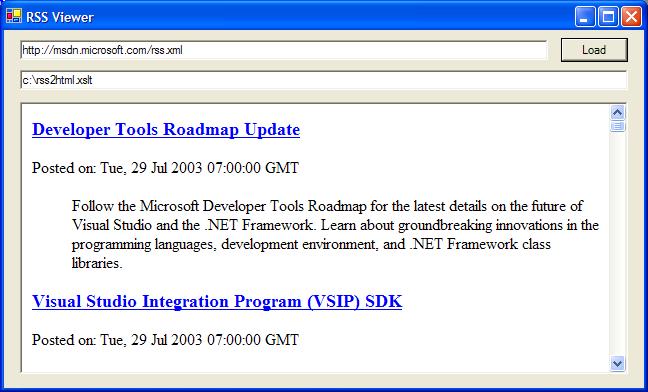Click the RSS Viewer title bar icon

[14, 17]
